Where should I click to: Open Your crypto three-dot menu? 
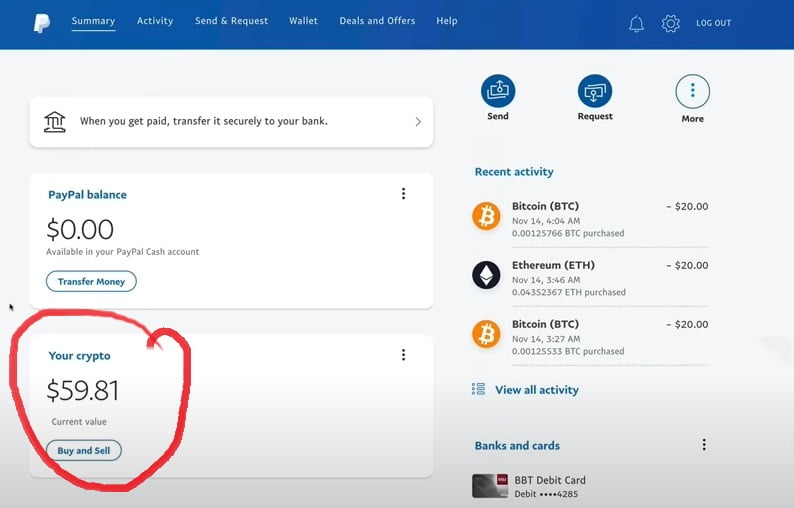403,355
